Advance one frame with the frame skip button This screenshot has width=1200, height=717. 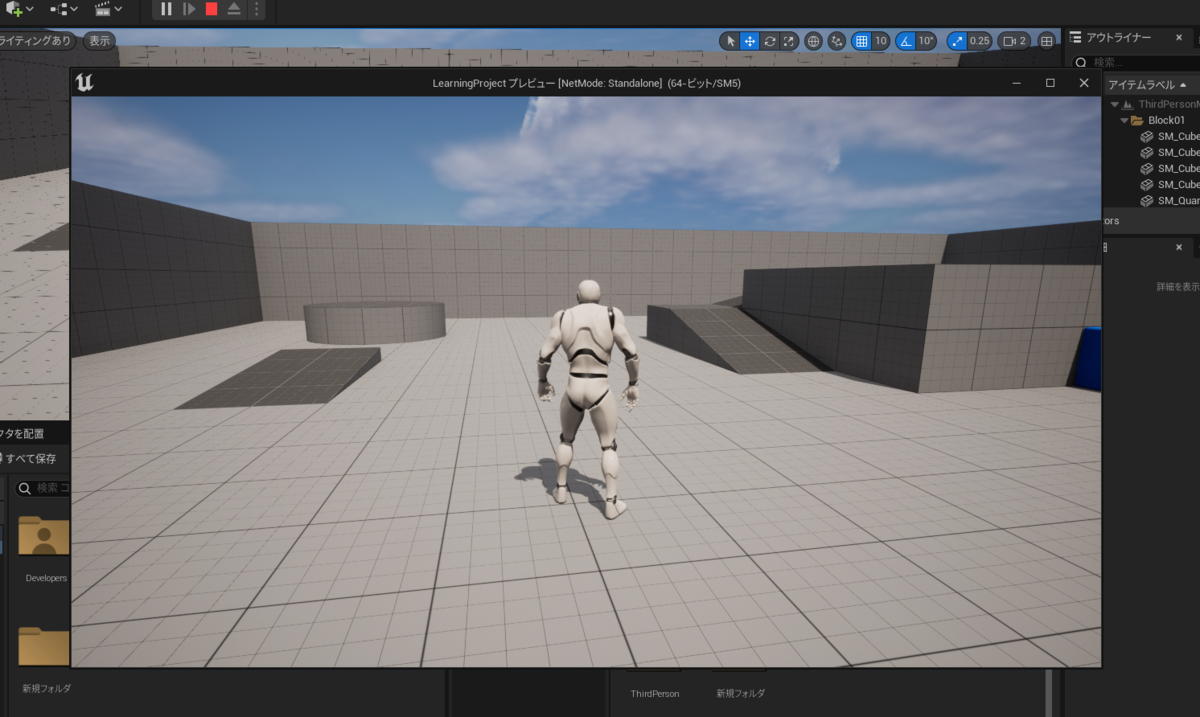[189, 9]
